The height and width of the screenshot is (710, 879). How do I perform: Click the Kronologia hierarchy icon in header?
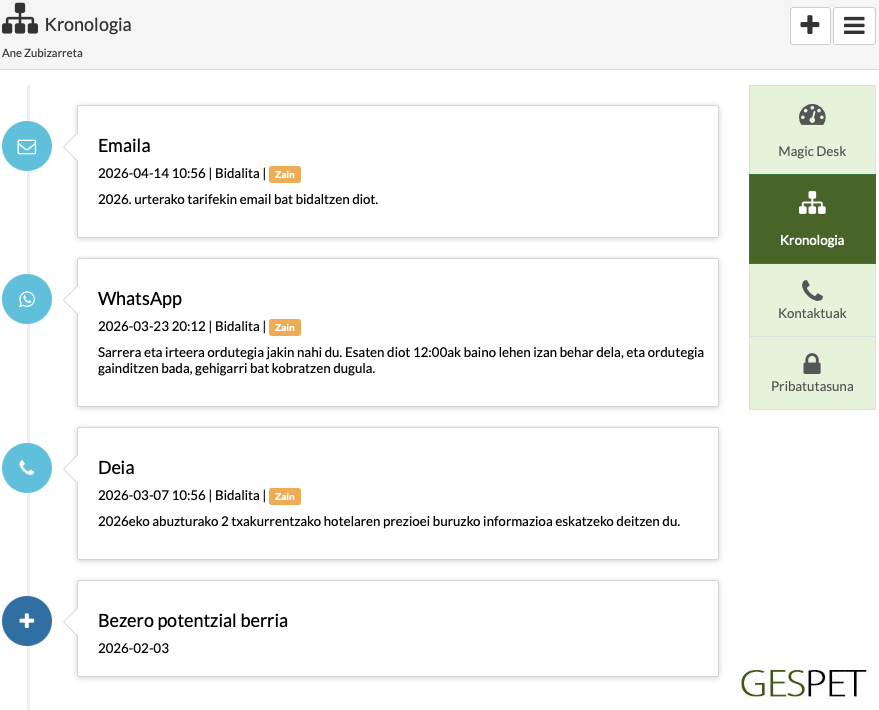pos(20,20)
